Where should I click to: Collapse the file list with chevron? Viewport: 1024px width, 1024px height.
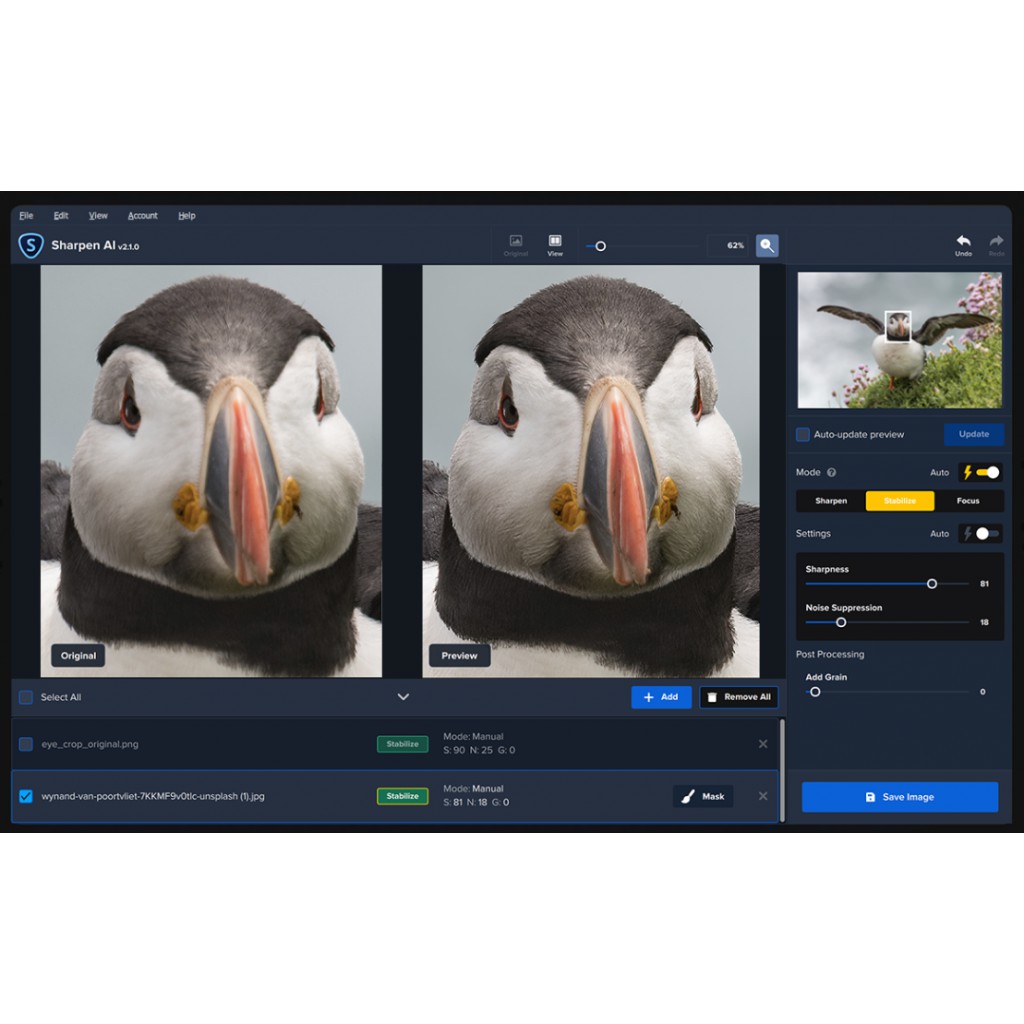(403, 697)
